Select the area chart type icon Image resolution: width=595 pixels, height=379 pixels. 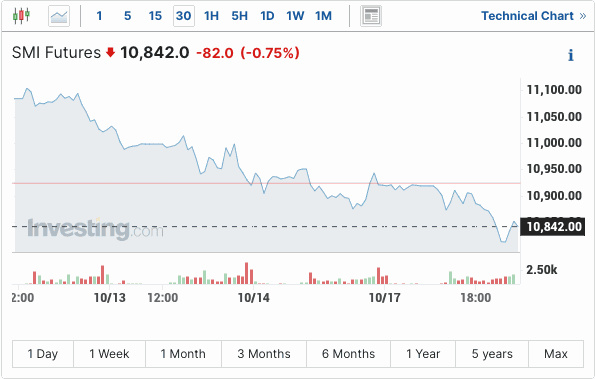(x=59, y=16)
